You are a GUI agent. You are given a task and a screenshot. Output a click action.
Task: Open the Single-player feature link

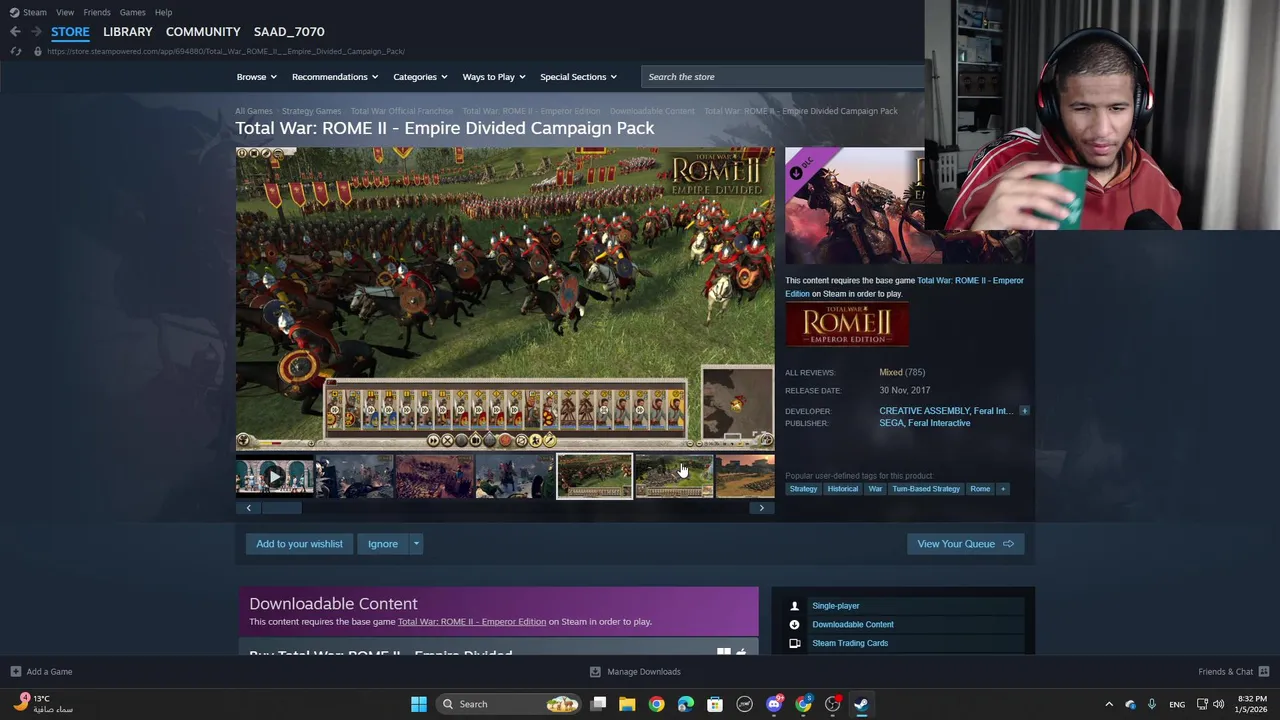(836, 606)
